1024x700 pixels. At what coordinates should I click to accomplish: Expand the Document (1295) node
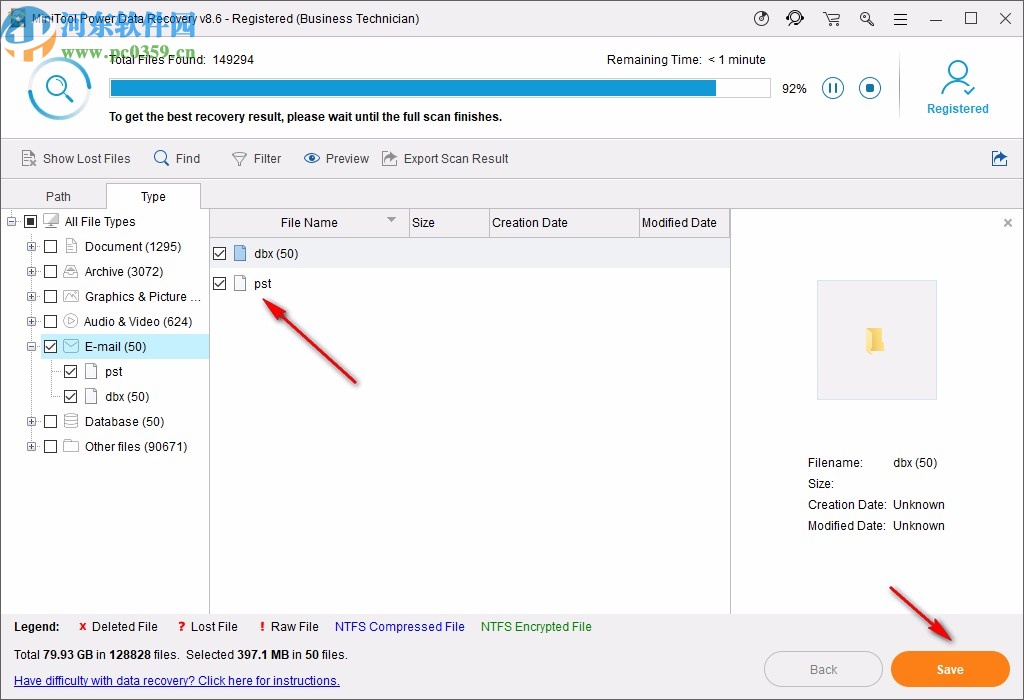pos(31,246)
